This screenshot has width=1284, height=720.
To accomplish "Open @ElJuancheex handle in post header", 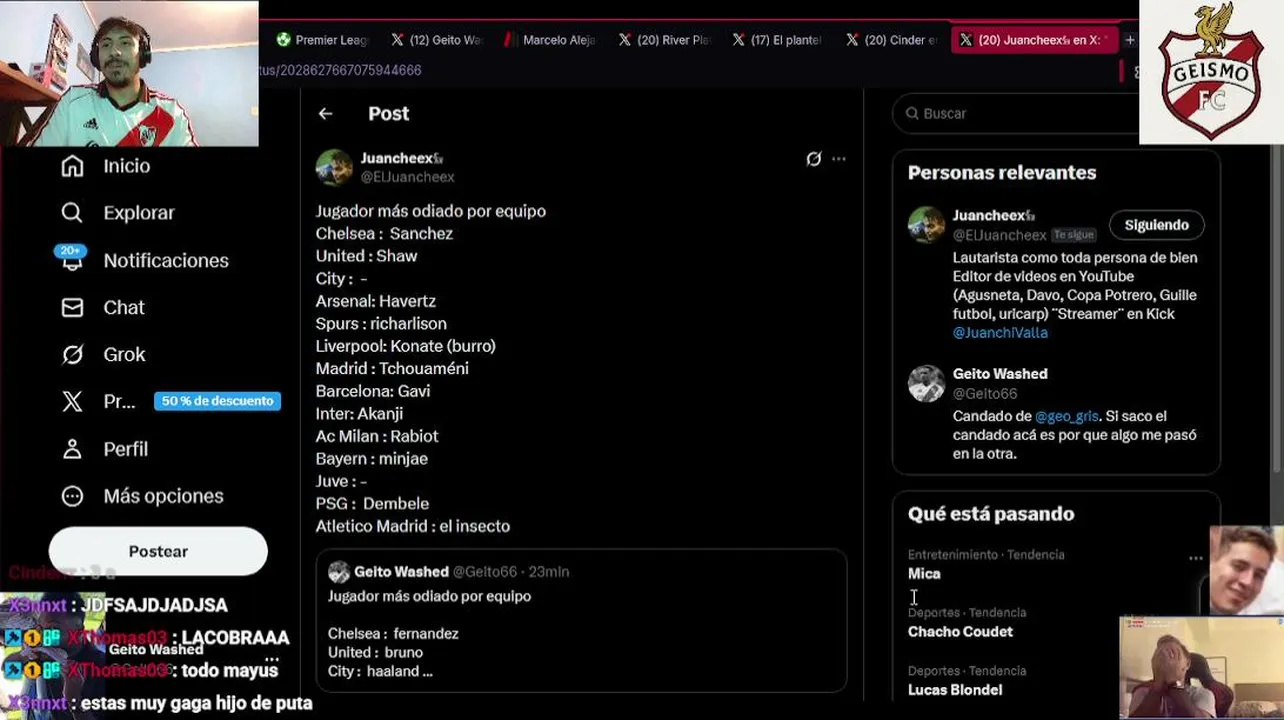I will 407,177.
